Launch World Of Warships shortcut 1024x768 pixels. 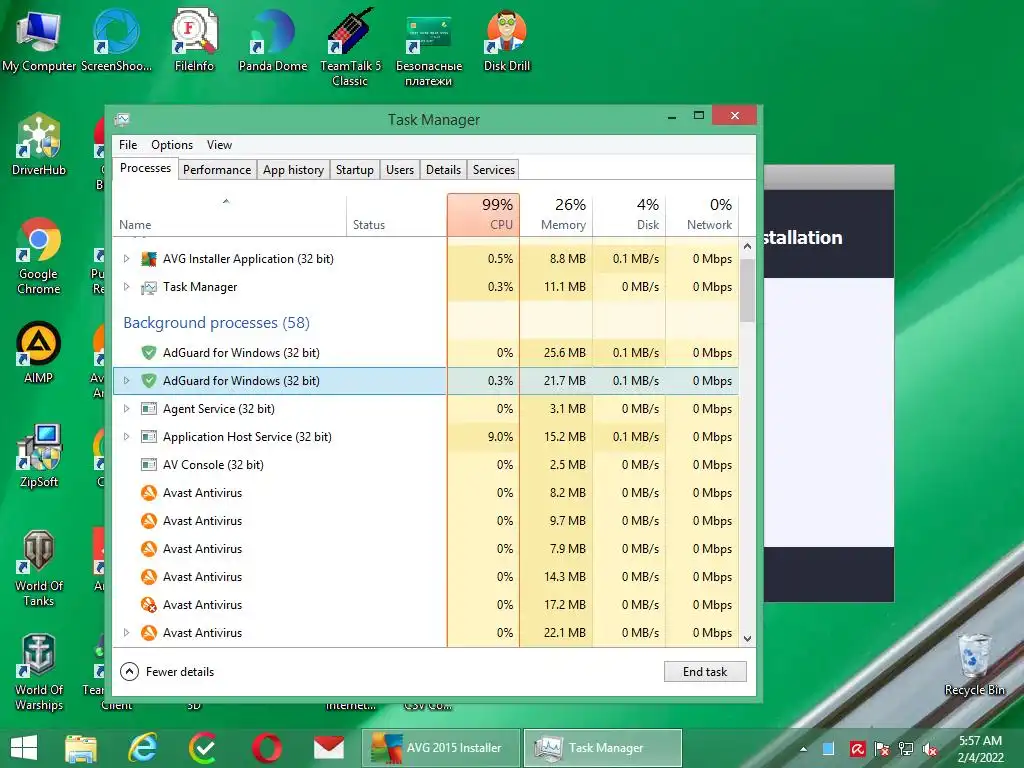click(x=39, y=673)
